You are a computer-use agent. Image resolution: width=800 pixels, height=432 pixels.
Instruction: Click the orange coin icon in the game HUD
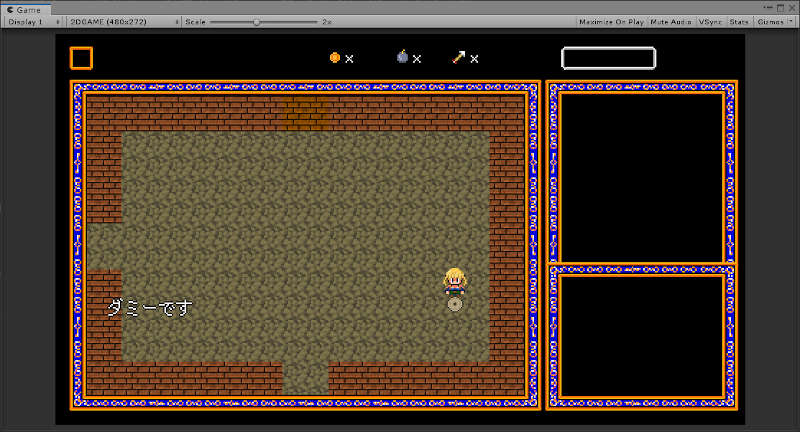tap(335, 58)
